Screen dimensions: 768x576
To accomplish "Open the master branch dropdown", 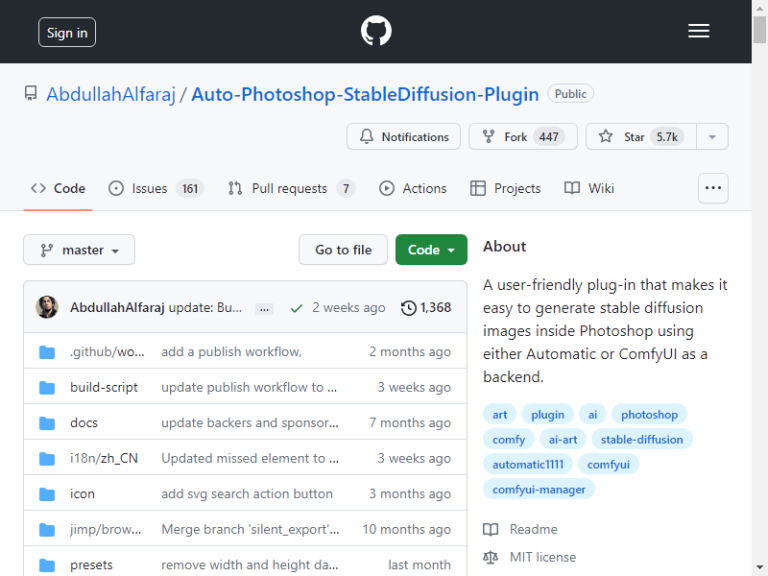I will click(x=79, y=250).
